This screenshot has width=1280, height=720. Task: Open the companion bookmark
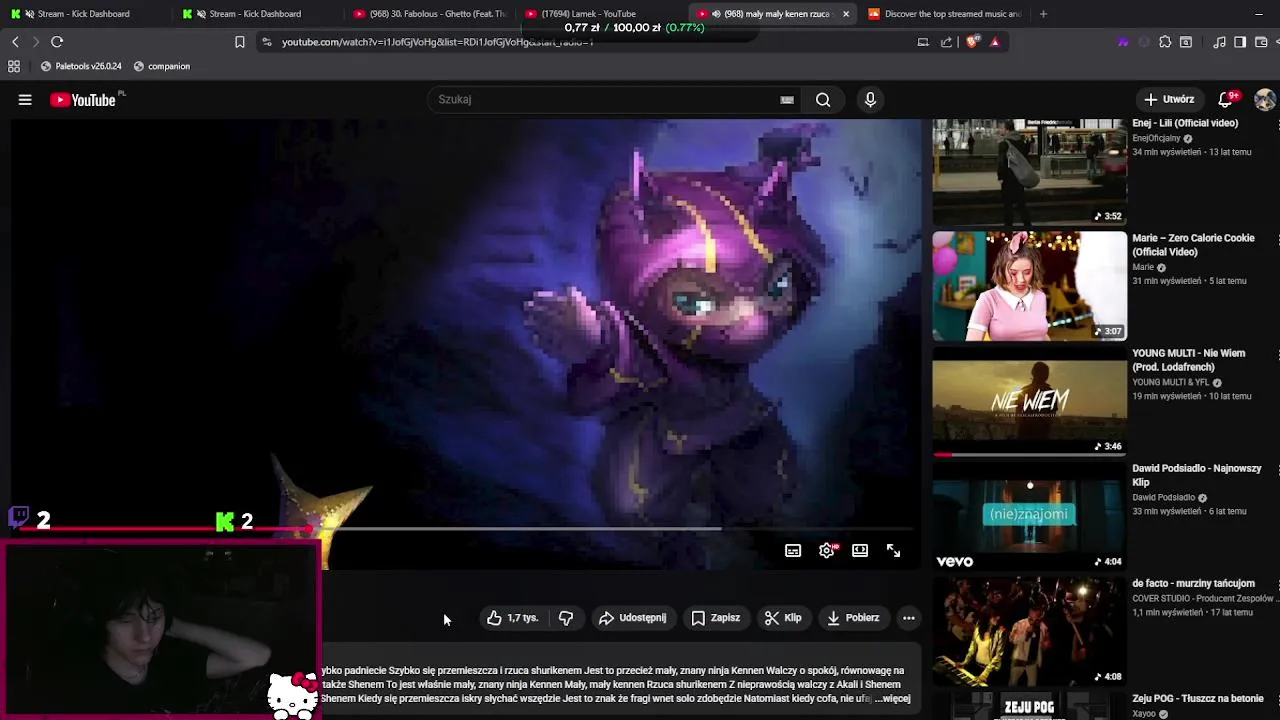(x=162, y=66)
